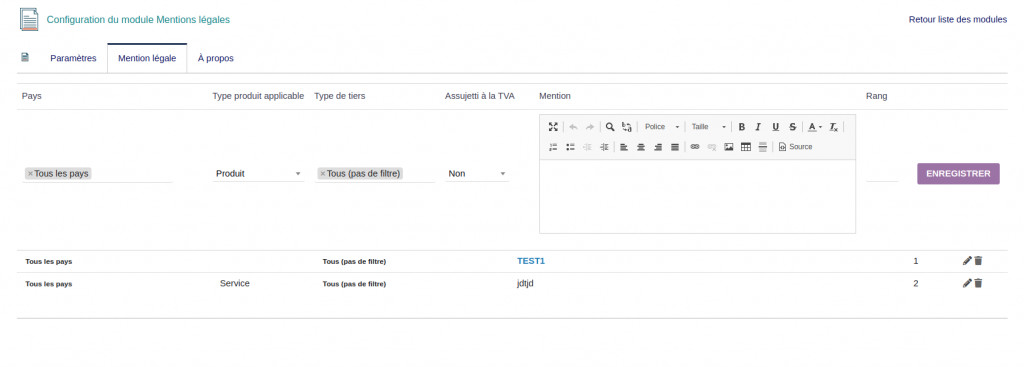Delete the TEST1 row
Image resolution: width=1024 pixels, height=367 pixels.
pyautogui.click(x=978, y=261)
